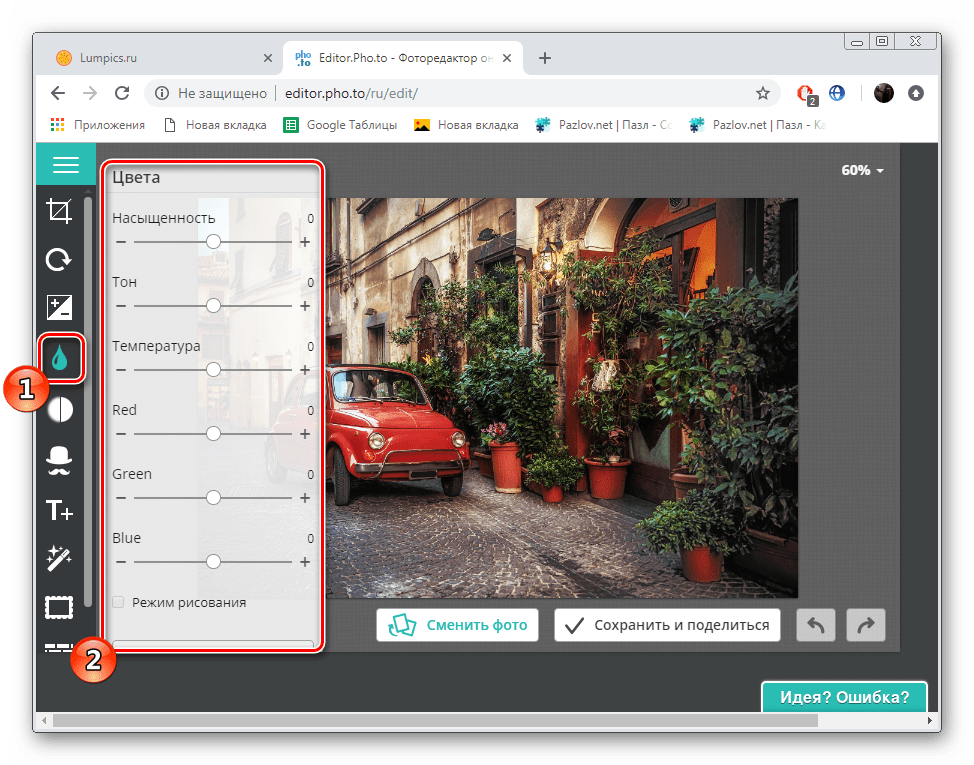
Task: Open the Идея? Ошибка? feedback button
Action: (844, 697)
